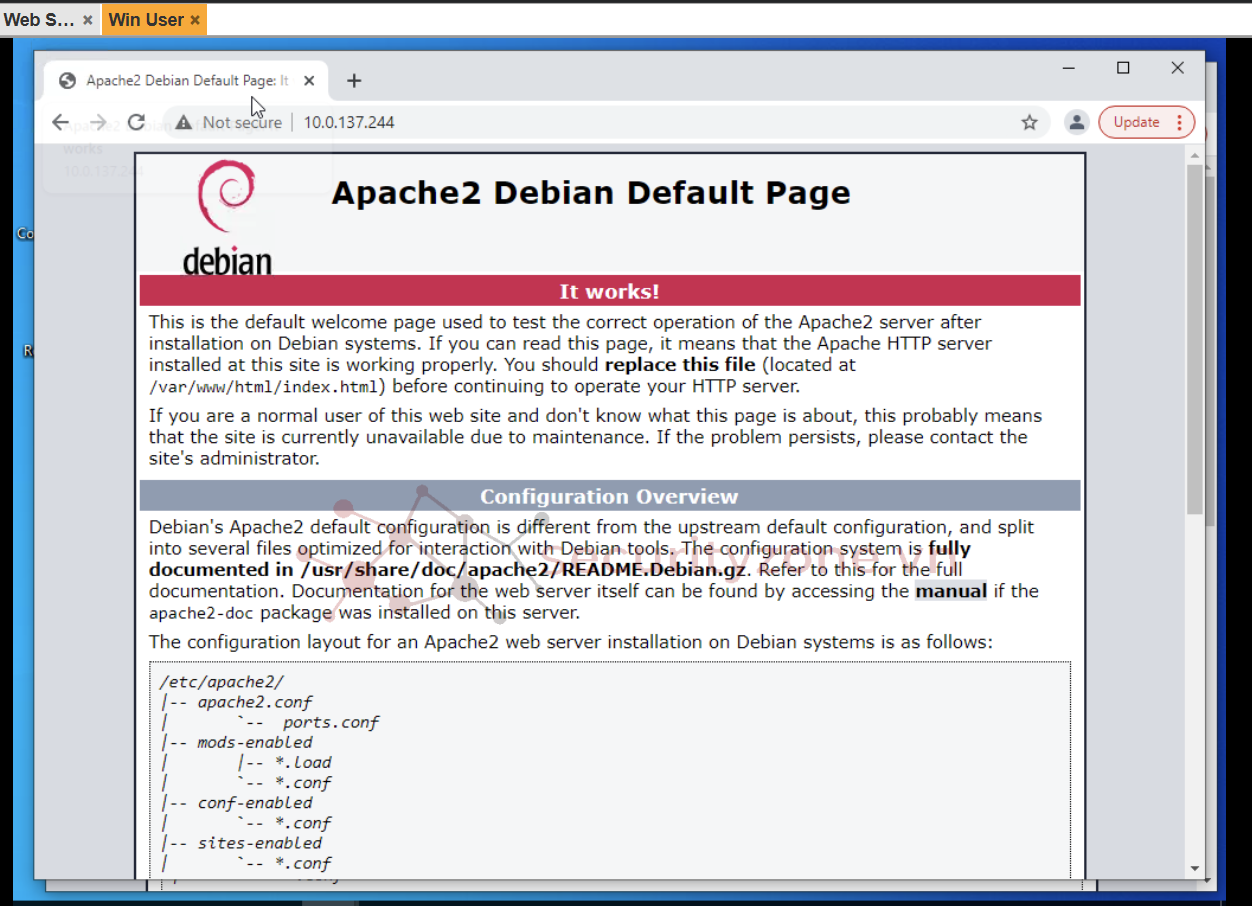
Task: Click the Debian swirl logo
Action: pos(226,198)
